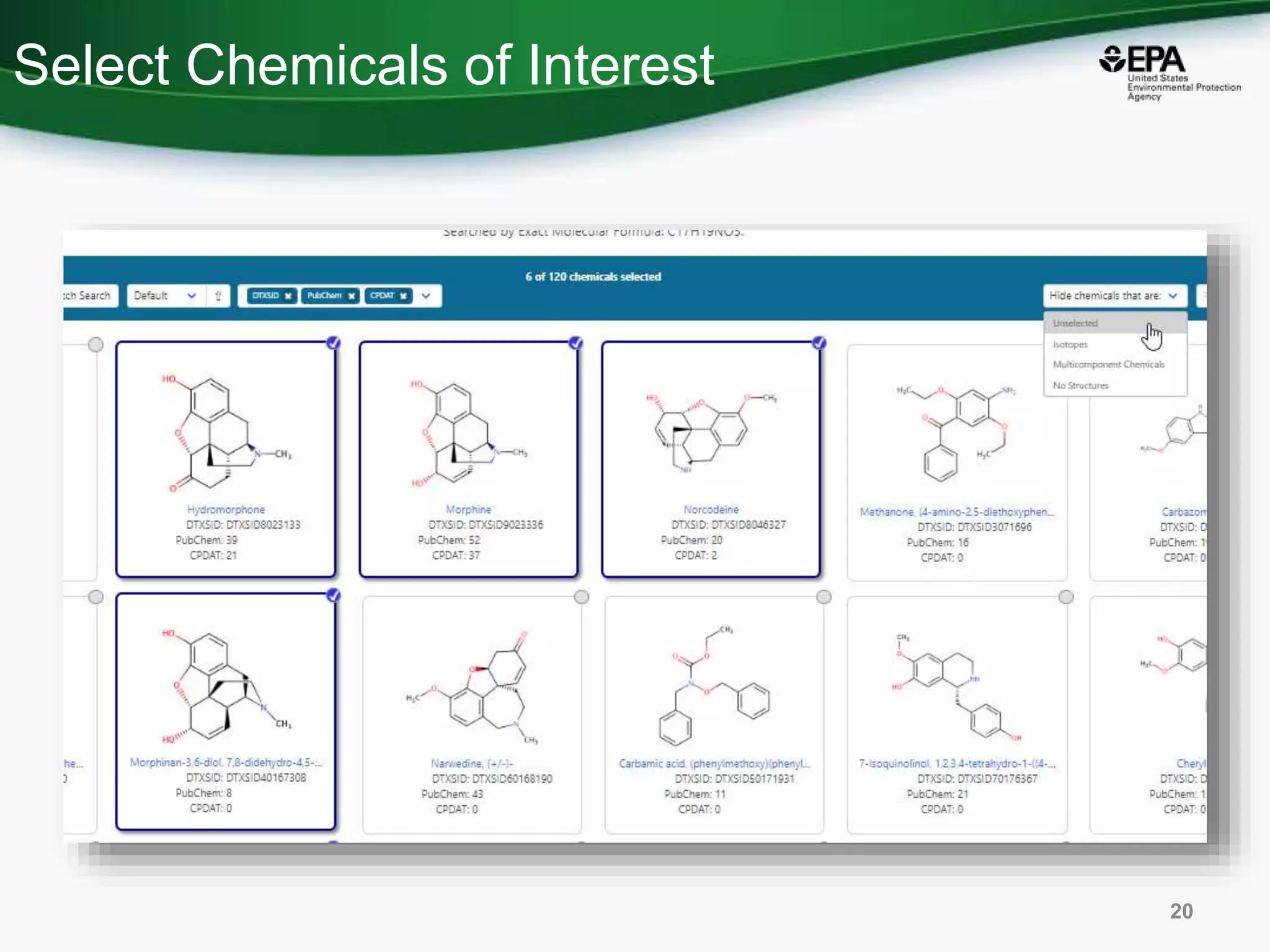Open the Default sort dropdown
Image resolution: width=1270 pixels, height=952 pixels.
pyautogui.click(x=165, y=296)
